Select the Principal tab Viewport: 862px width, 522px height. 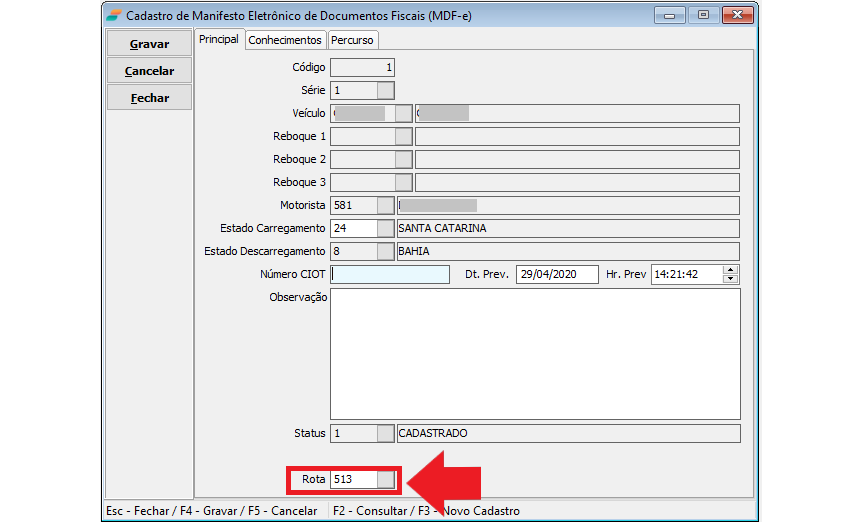tap(219, 39)
